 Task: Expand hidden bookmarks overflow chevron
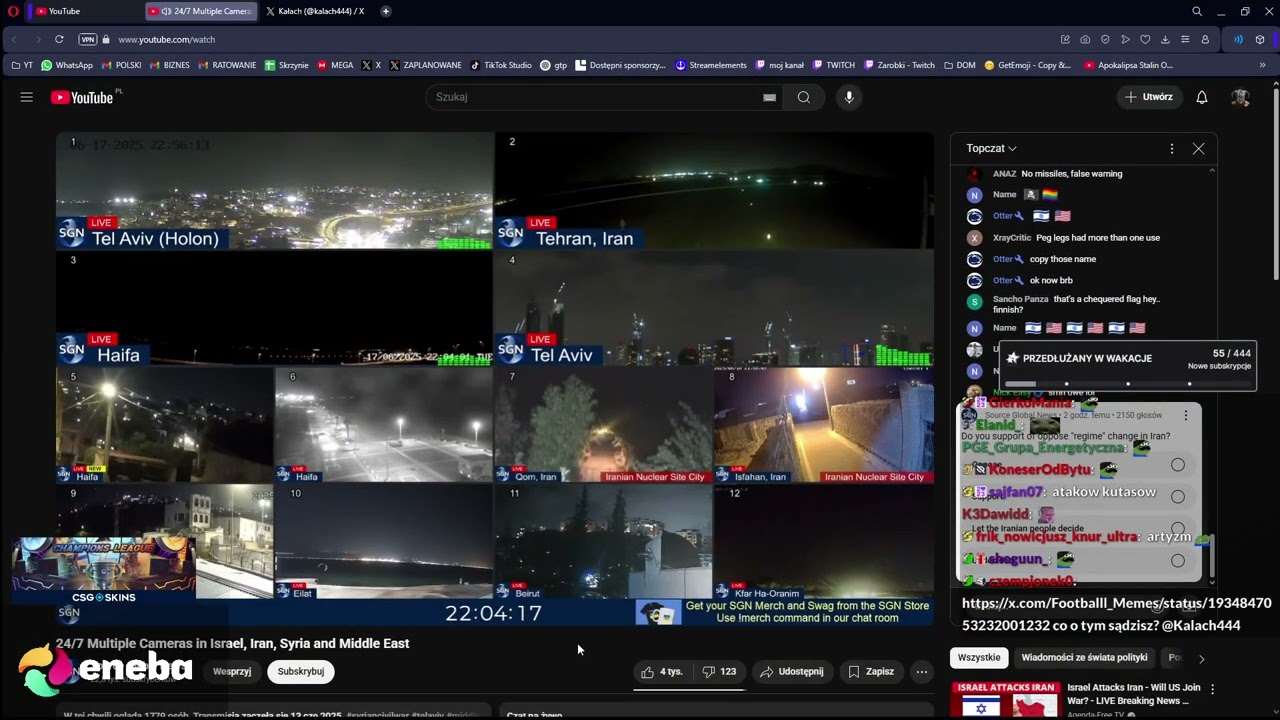pos(1262,65)
